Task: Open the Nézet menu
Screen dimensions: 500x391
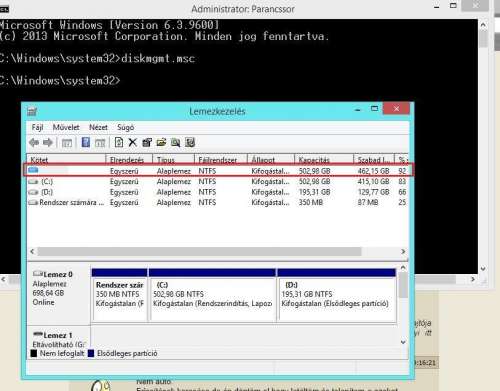Action: [98, 127]
